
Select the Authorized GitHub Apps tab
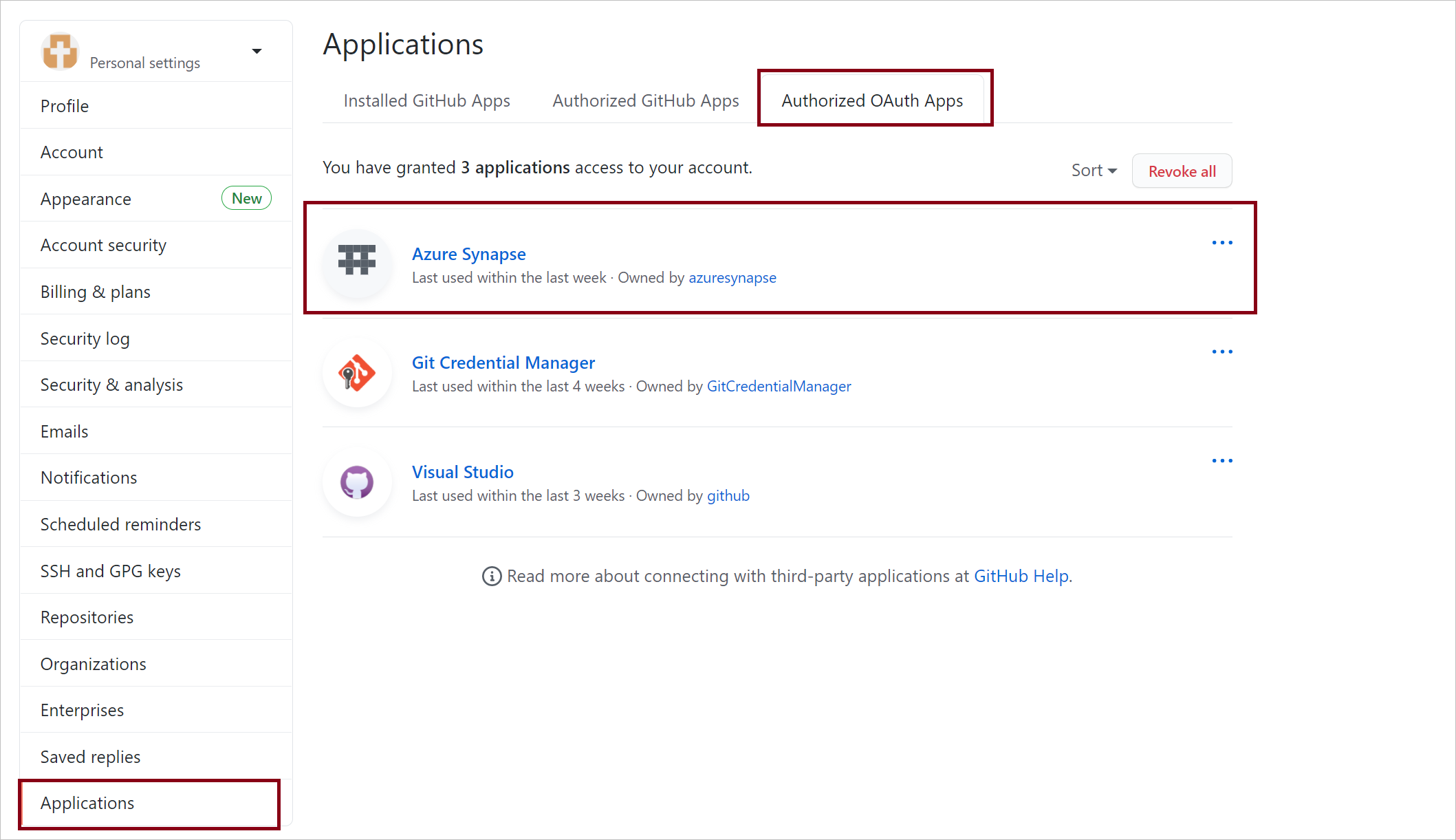[645, 100]
